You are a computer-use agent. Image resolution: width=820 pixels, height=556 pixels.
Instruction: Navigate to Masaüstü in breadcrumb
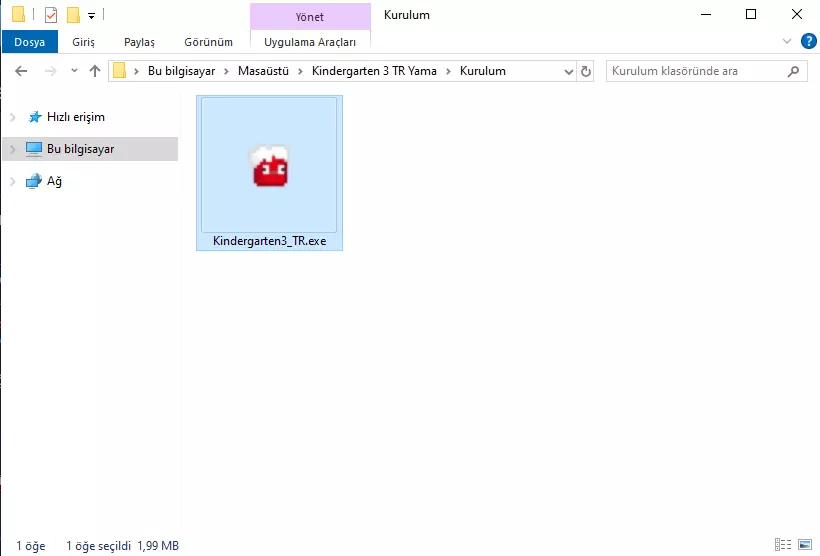(263, 71)
